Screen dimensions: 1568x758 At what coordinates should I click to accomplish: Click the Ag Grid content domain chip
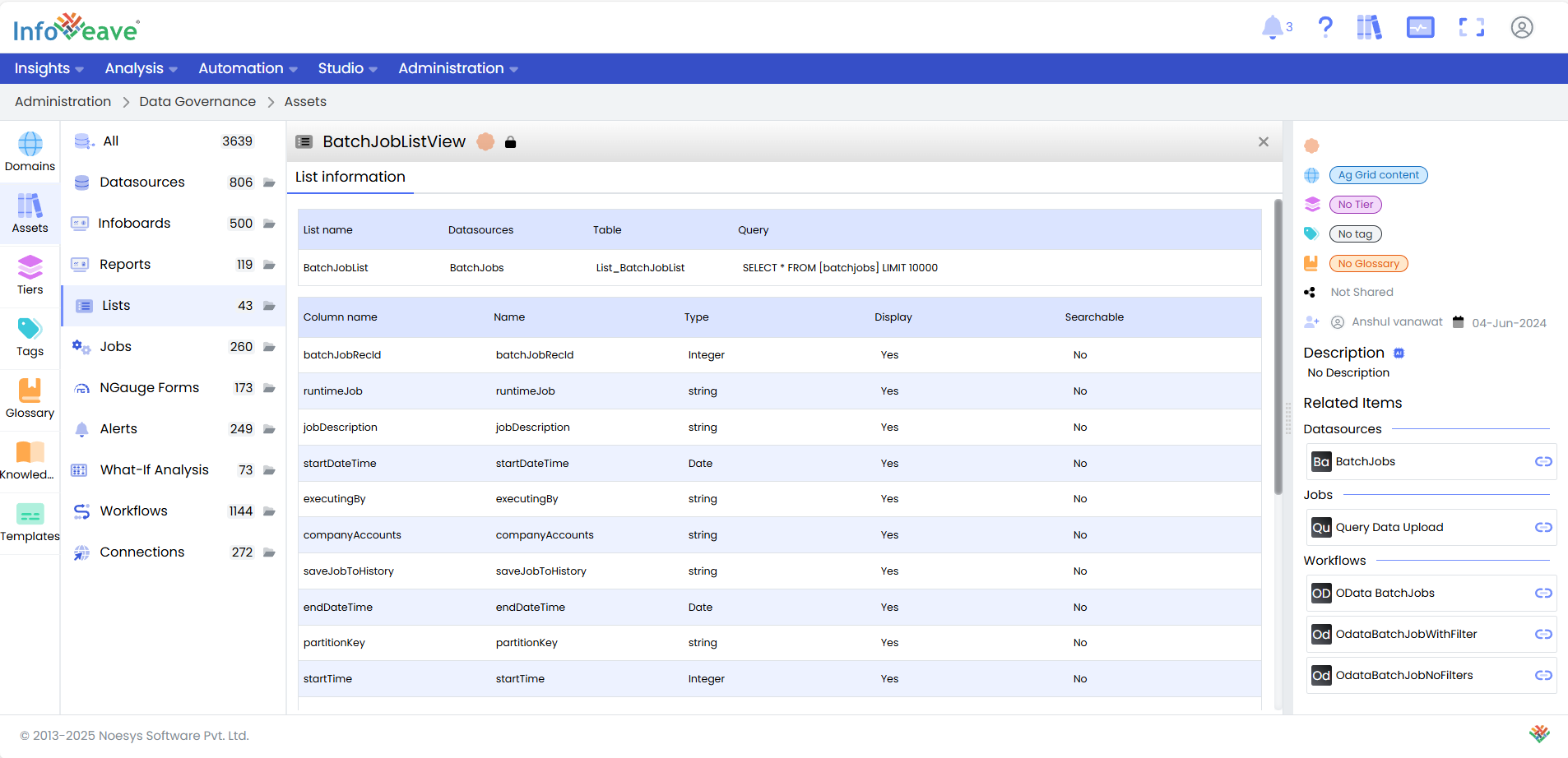(1378, 175)
